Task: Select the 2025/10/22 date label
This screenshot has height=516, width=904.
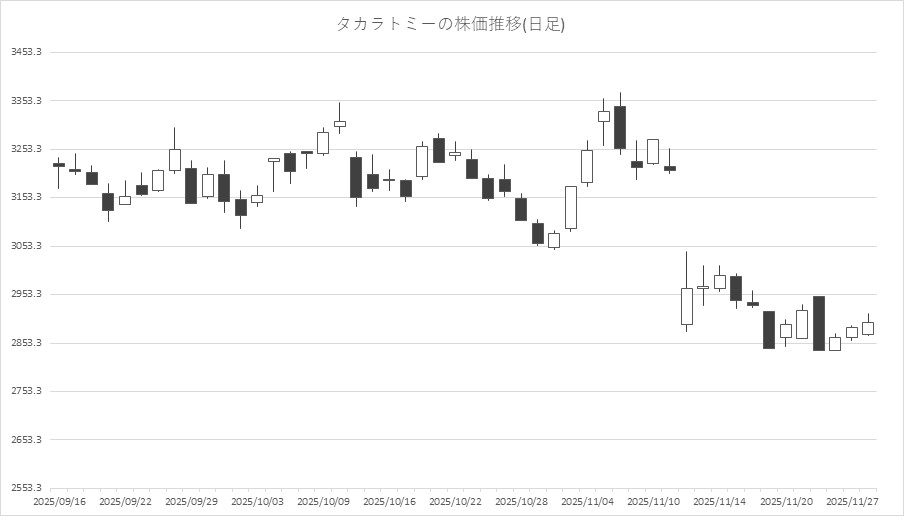Action: [x=456, y=501]
